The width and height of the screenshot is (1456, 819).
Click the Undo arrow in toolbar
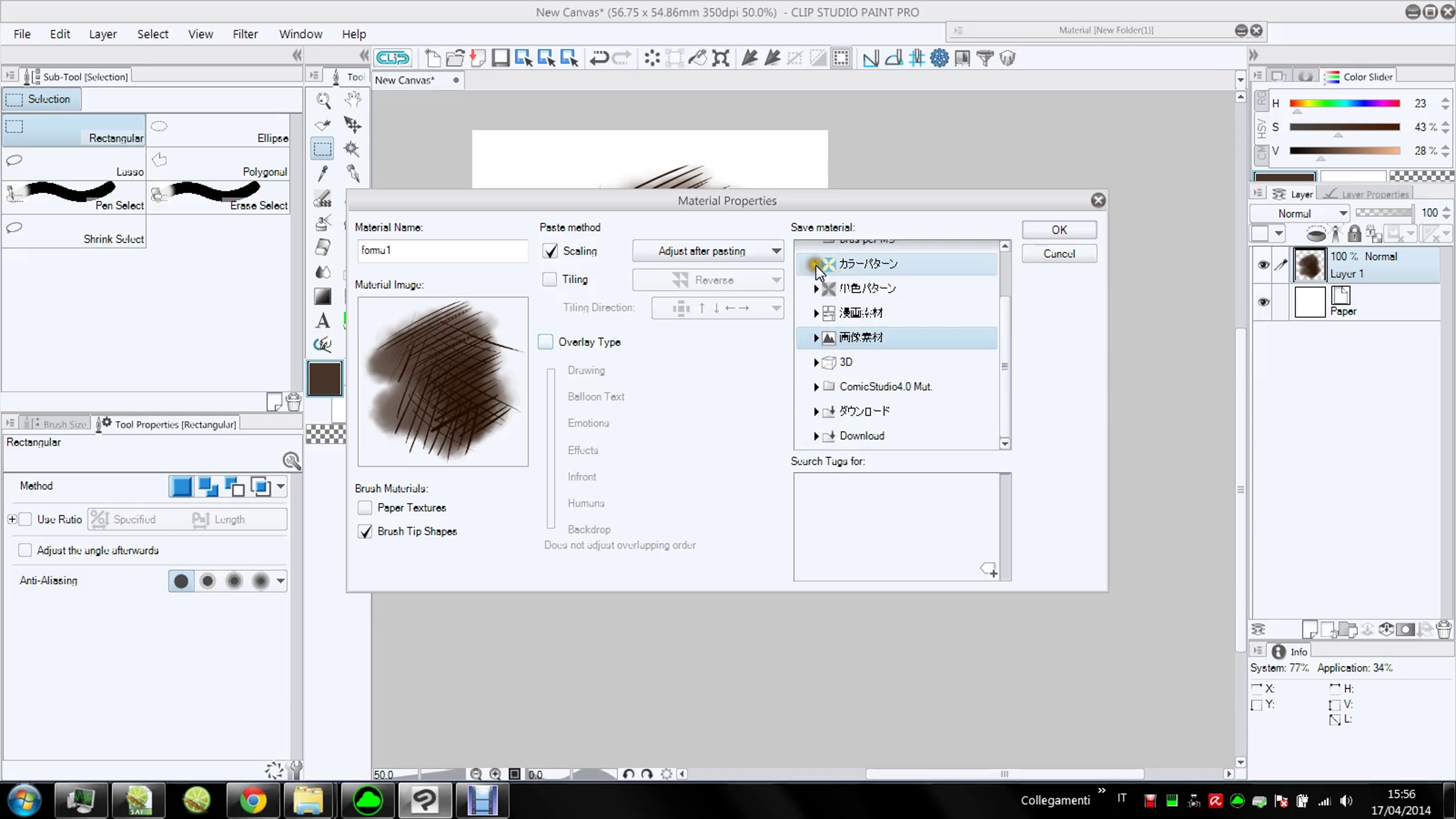click(599, 58)
